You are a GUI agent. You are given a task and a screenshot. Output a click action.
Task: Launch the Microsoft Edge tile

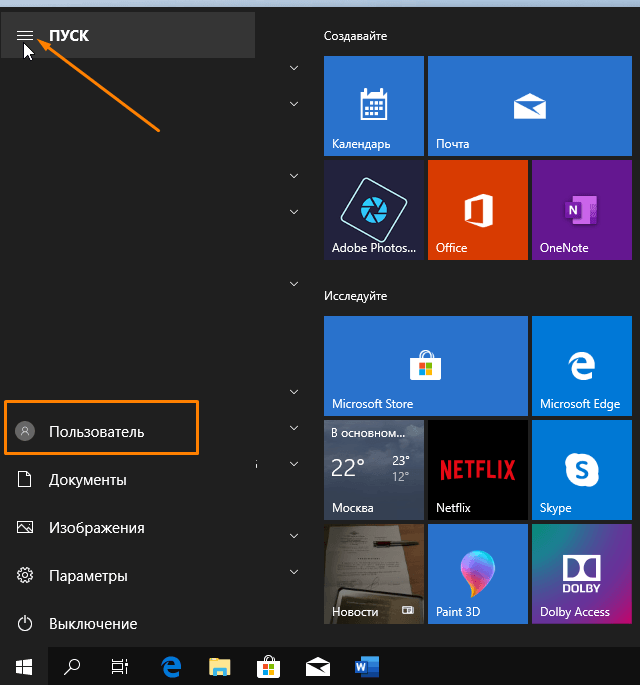click(x=582, y=366)
